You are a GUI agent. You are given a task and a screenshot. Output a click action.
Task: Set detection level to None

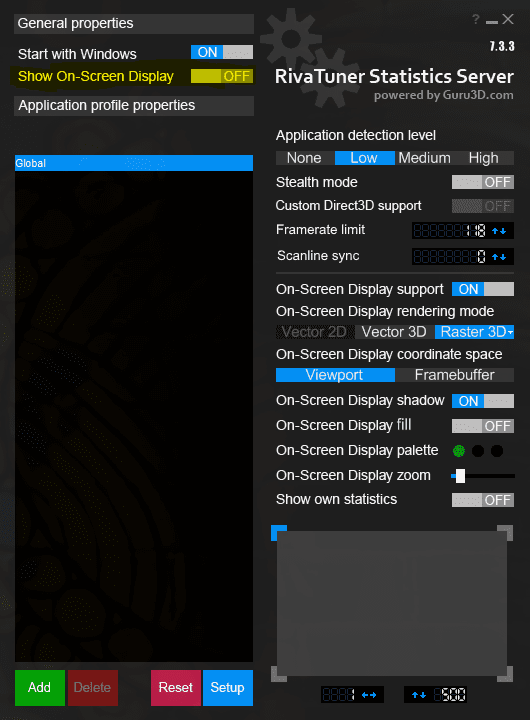tap(305, 158)
